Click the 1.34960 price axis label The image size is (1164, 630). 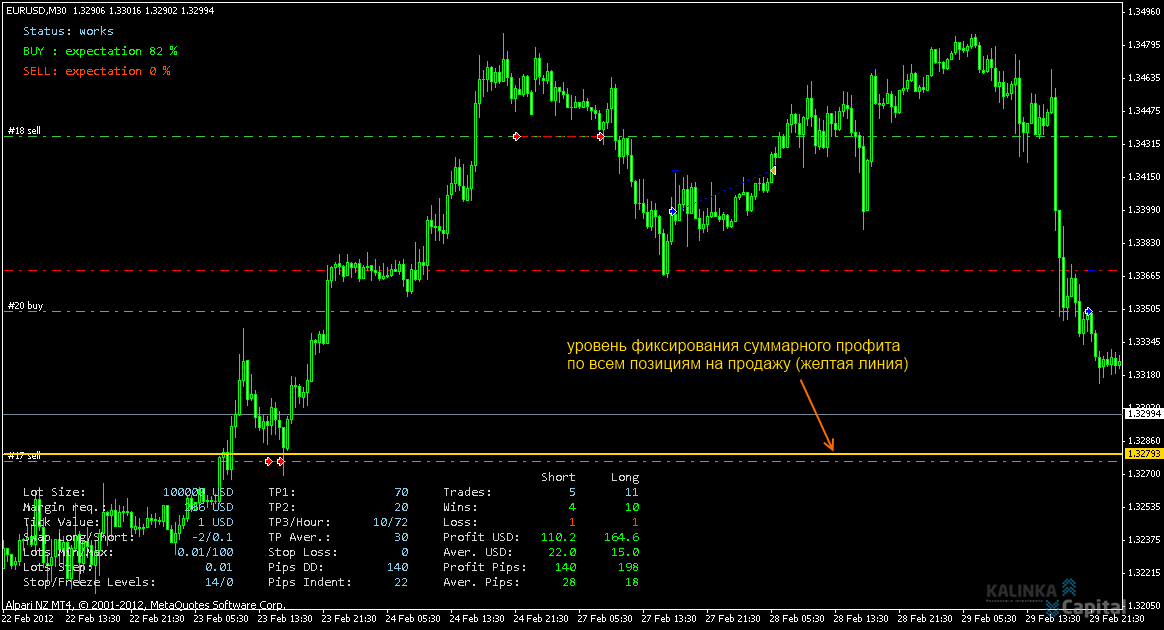(1144, 12)
